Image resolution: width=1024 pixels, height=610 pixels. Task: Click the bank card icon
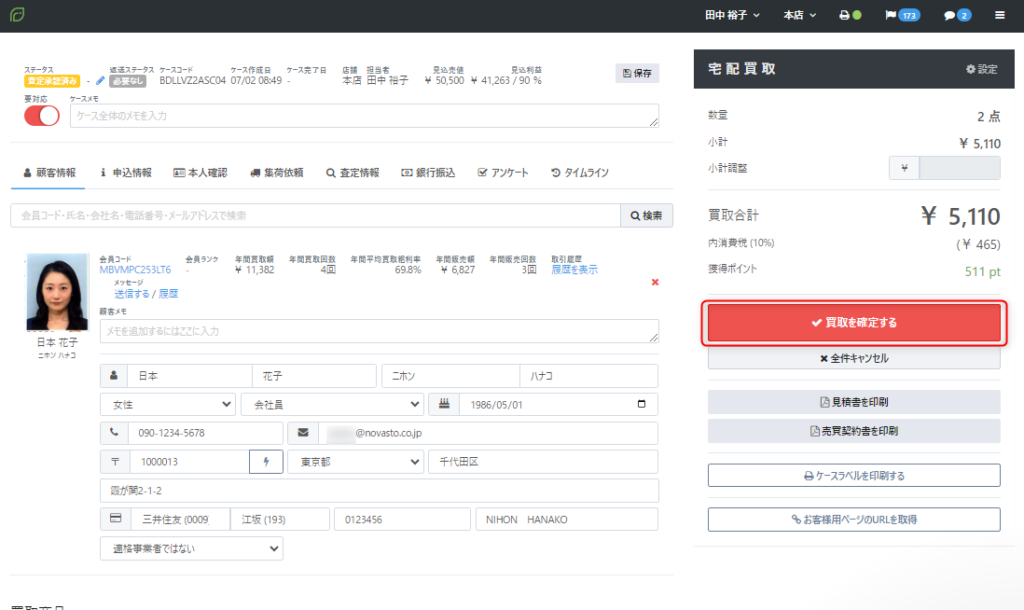click(116, 519)
